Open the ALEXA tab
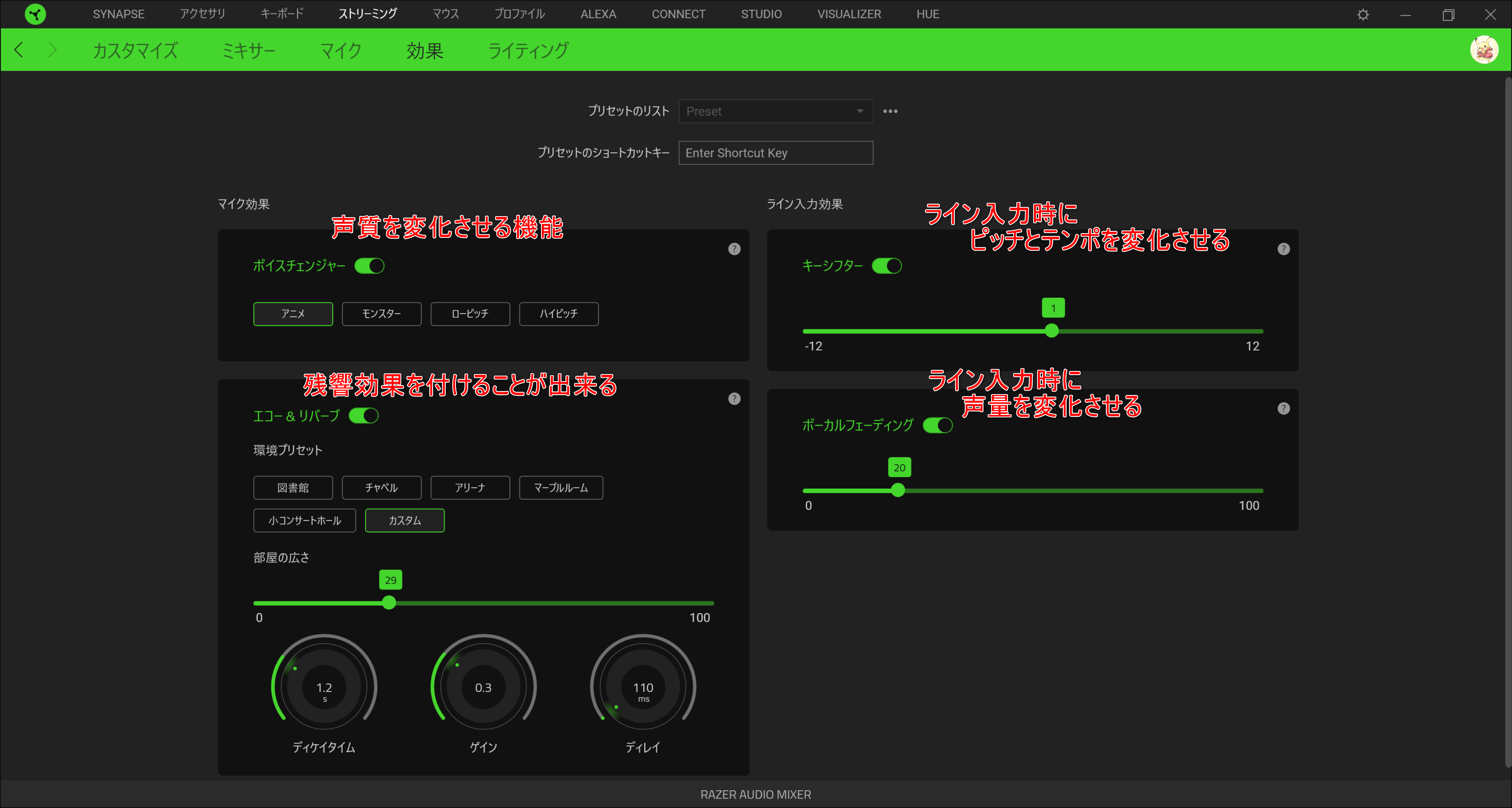 pyautogui.click(x=598, y=14)
